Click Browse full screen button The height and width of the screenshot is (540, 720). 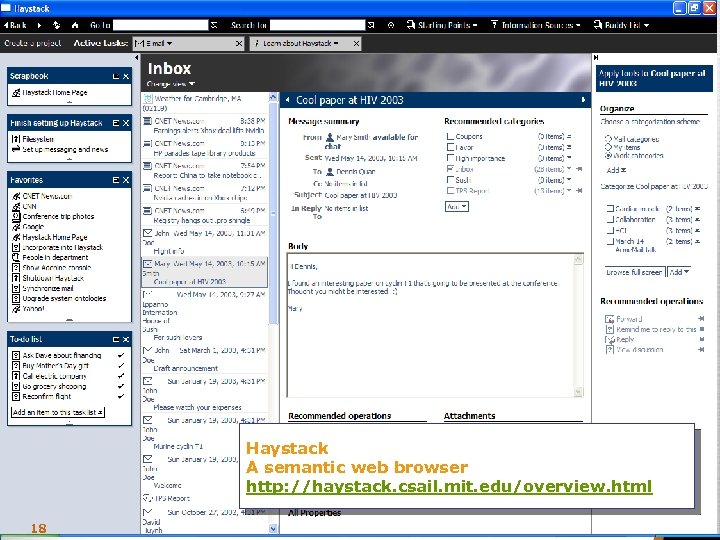(x=634, y=272)
